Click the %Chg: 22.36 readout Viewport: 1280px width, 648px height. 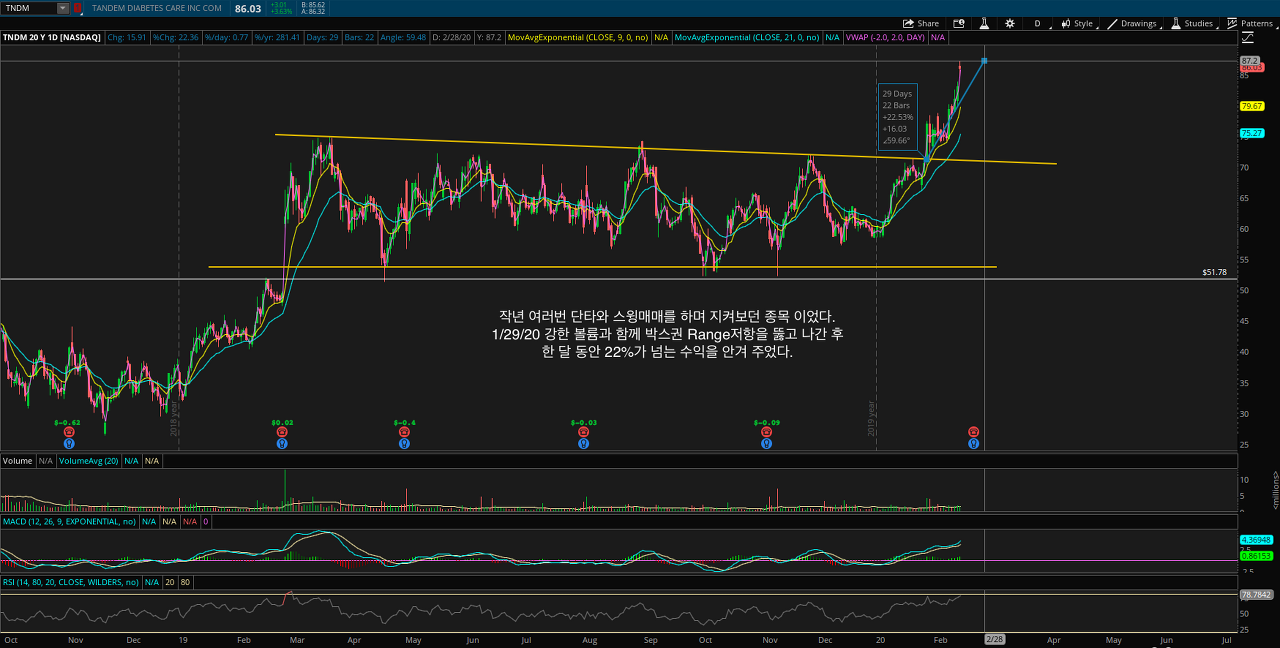175,37
